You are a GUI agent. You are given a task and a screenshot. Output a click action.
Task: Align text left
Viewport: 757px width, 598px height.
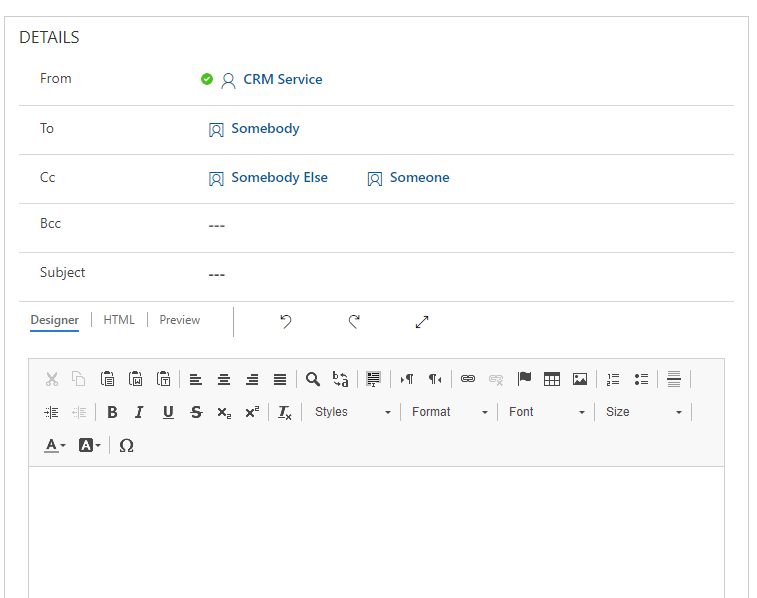196,379
